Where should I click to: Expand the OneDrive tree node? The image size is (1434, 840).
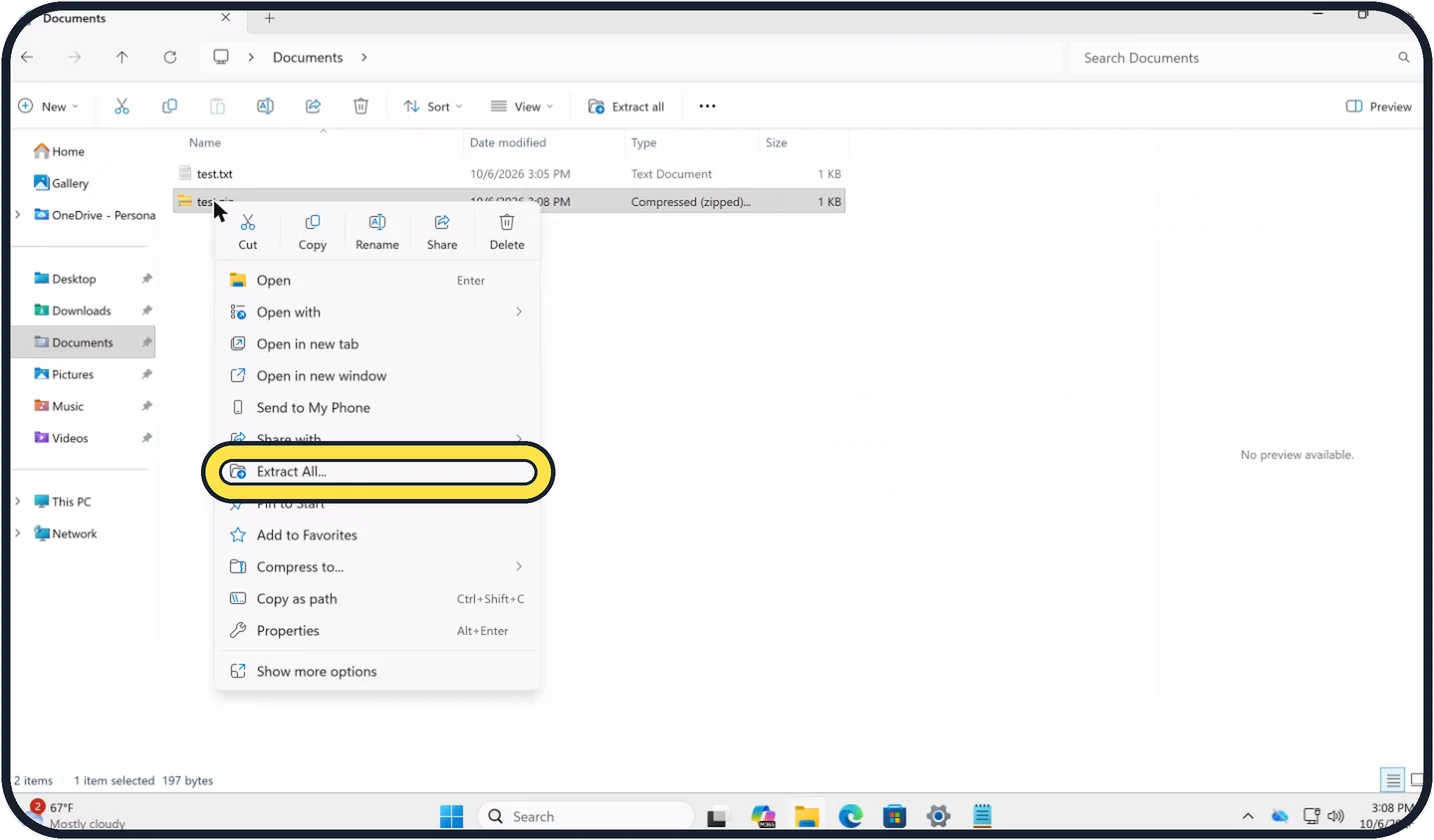(18, 215)
